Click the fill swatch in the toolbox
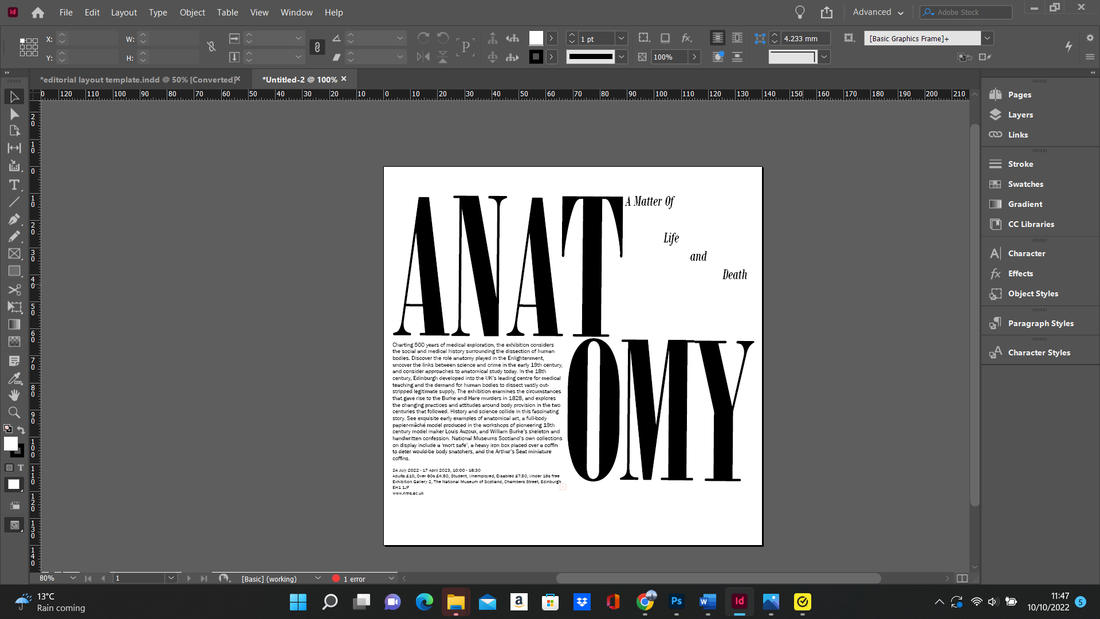 tap(11, 444)
